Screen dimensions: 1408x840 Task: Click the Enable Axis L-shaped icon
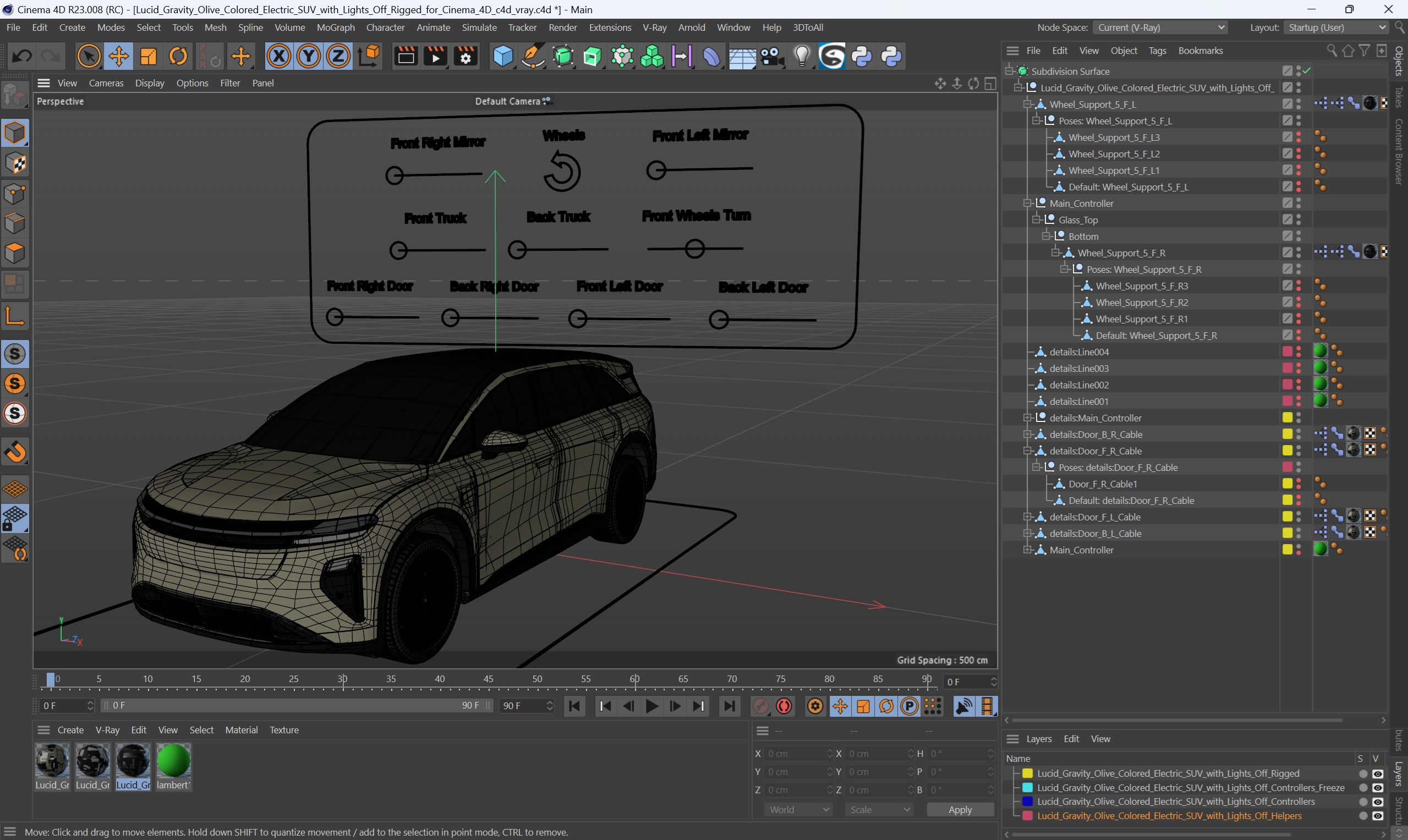(15, 316)
